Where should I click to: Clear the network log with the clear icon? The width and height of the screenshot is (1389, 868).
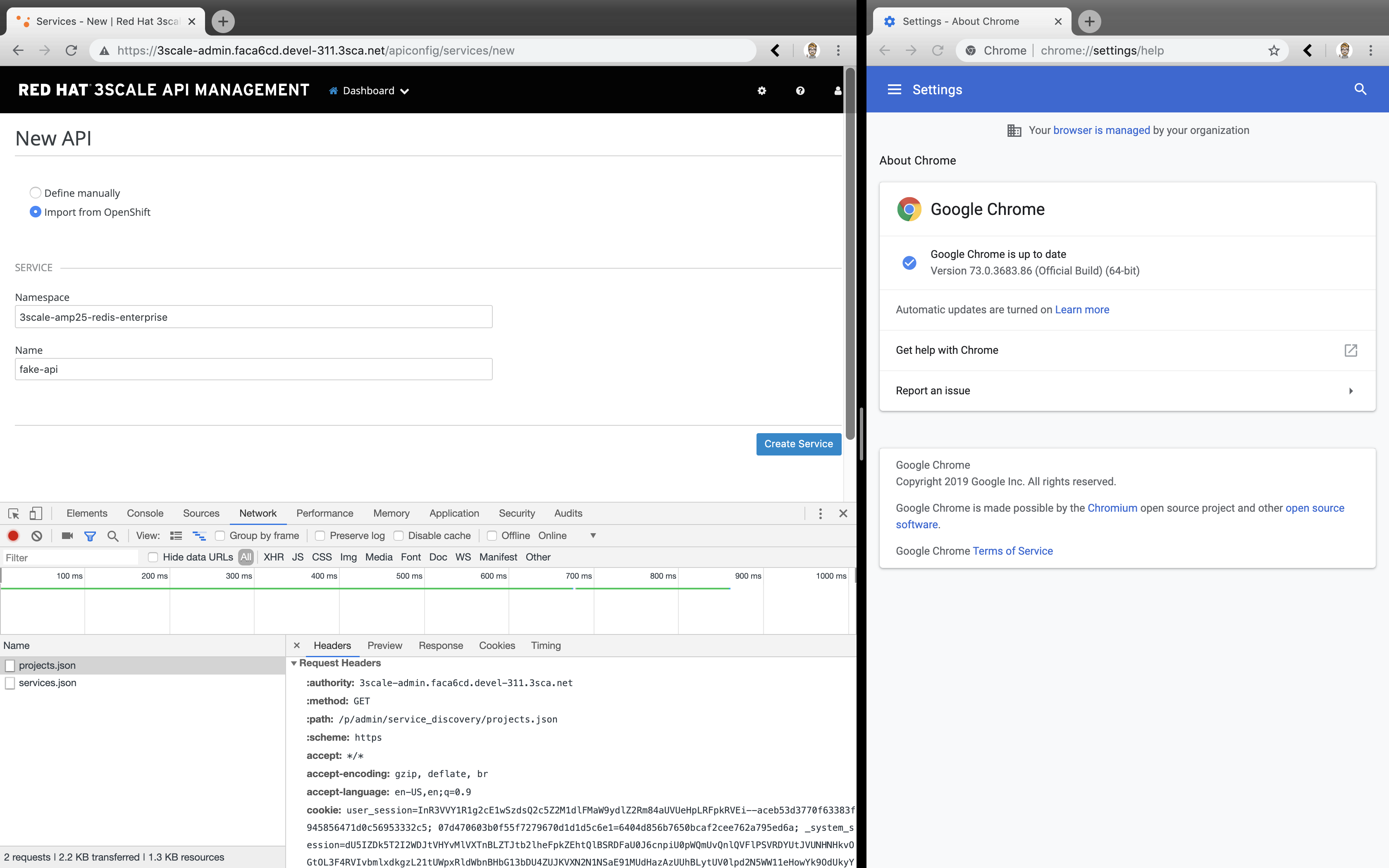coord(37,536)
